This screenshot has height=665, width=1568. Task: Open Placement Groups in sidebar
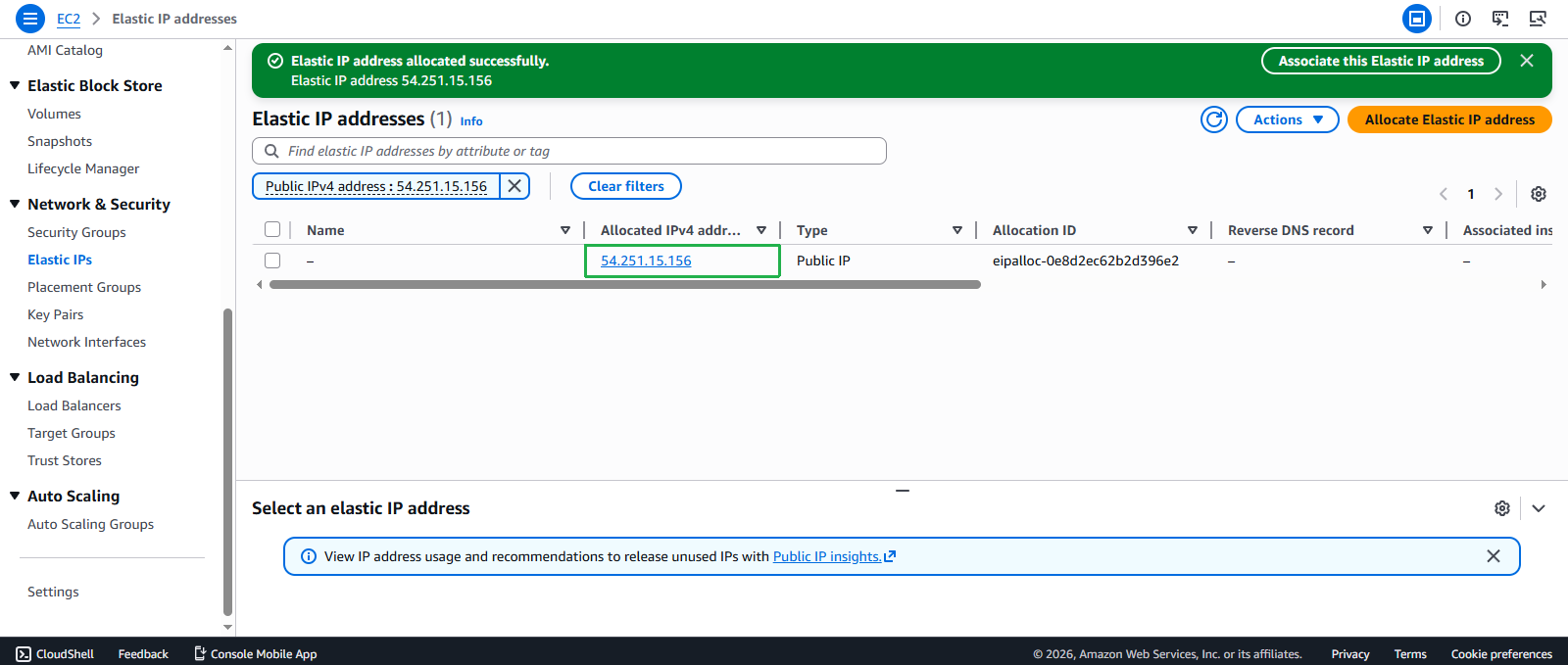tap(84, 287)
